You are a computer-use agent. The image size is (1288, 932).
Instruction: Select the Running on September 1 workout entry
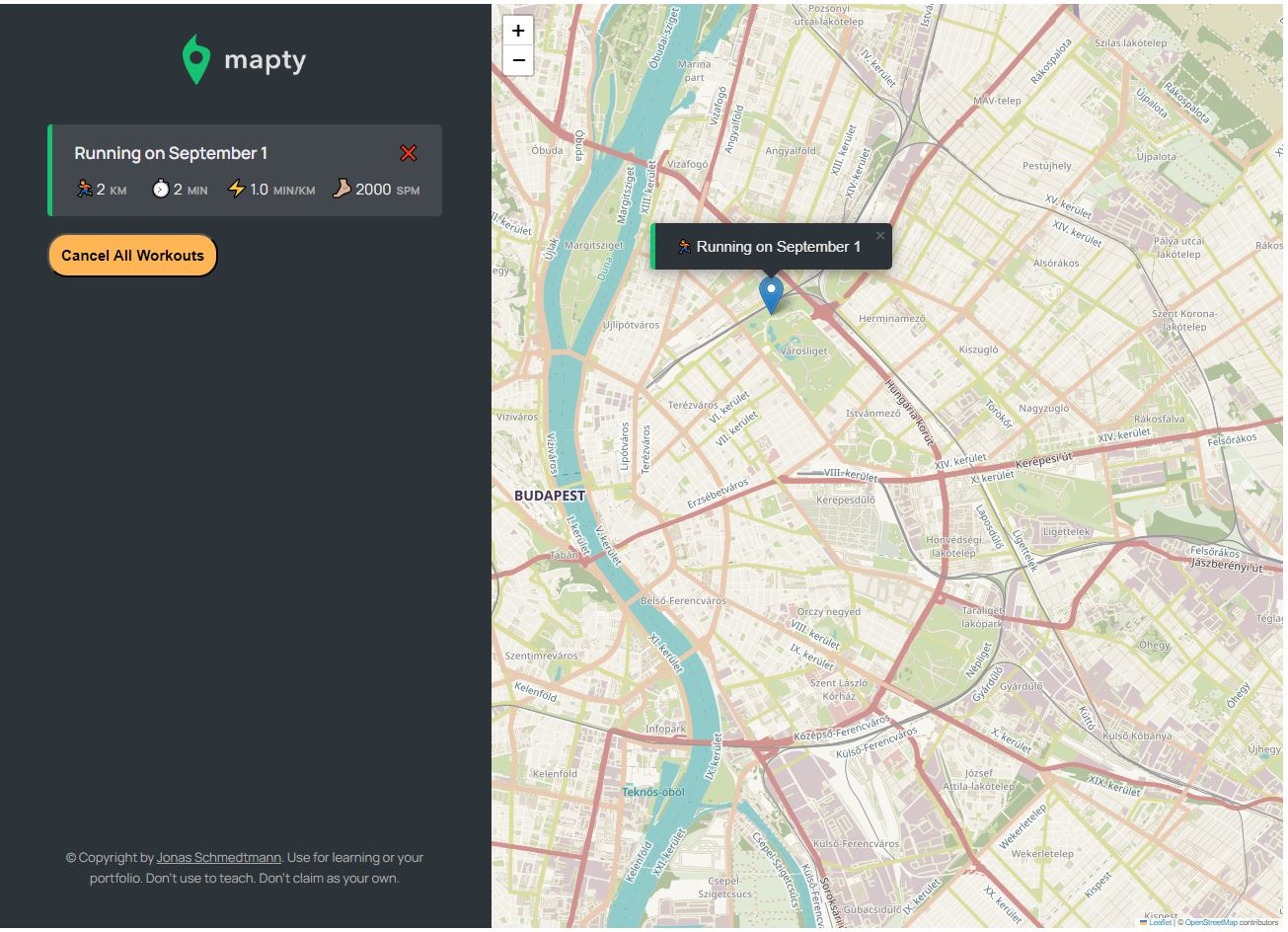coord(245,170)
